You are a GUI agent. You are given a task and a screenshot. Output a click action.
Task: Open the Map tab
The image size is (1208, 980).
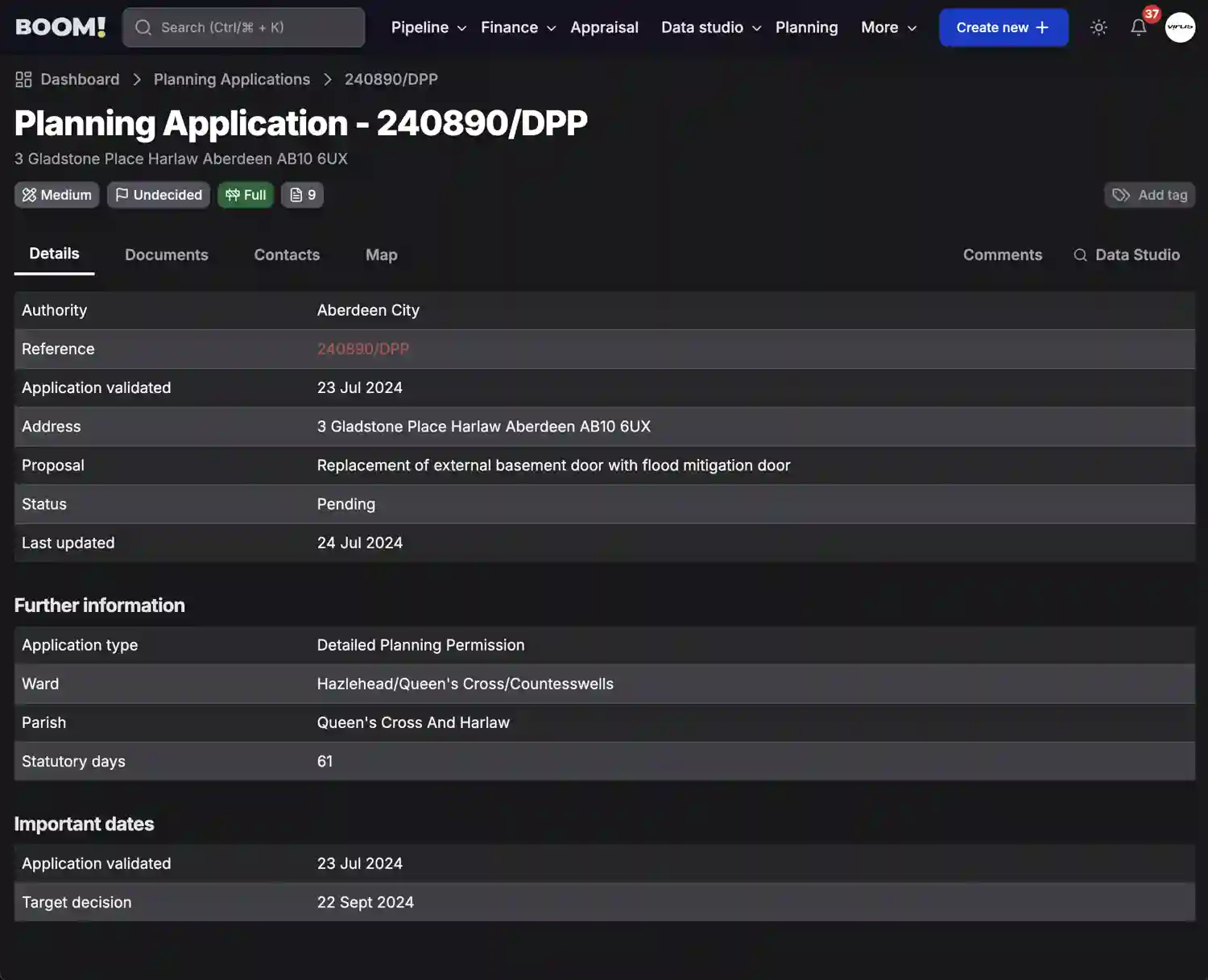[x=382, y=254]
